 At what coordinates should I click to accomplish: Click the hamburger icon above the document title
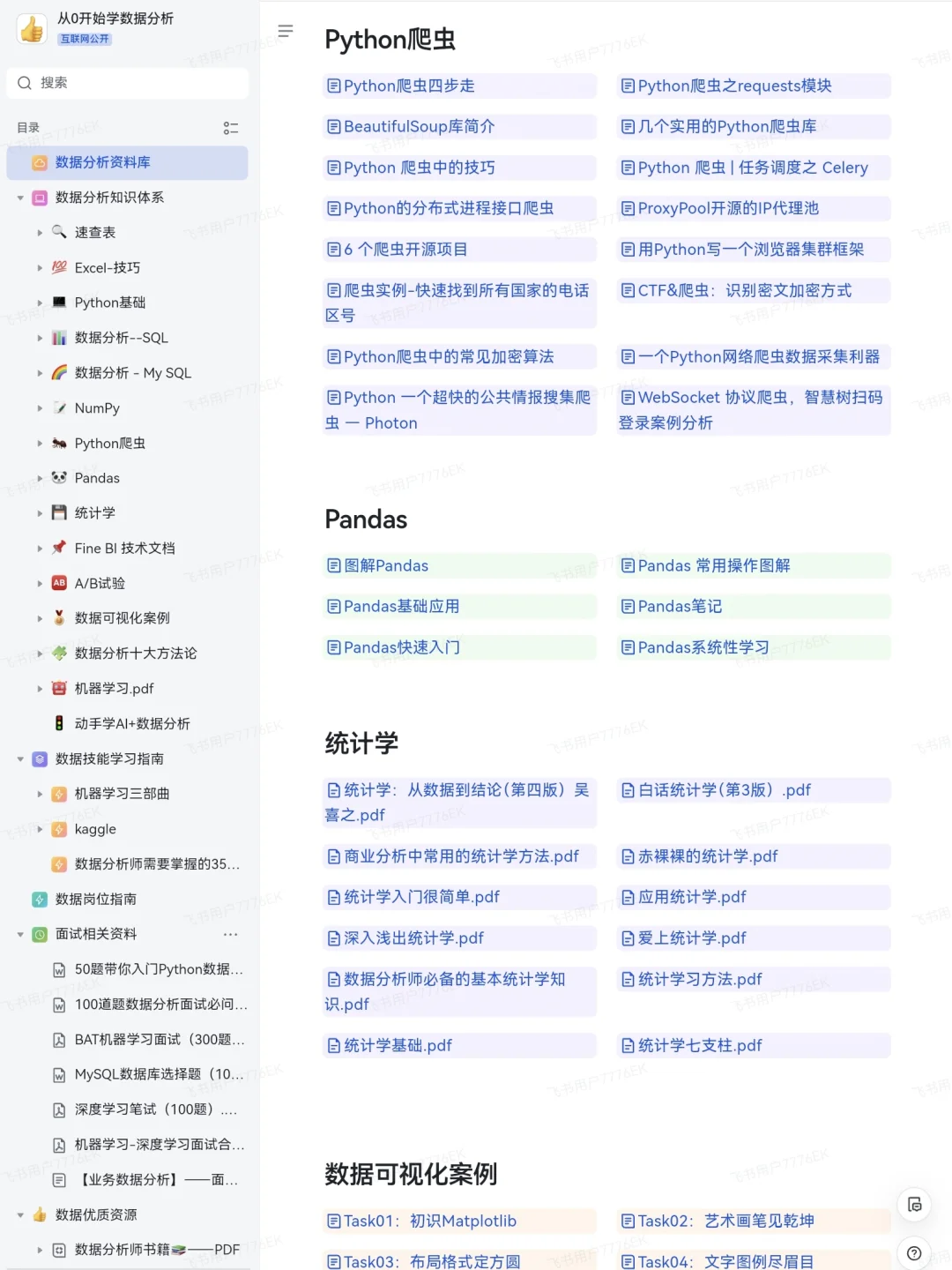click(285, 30)
